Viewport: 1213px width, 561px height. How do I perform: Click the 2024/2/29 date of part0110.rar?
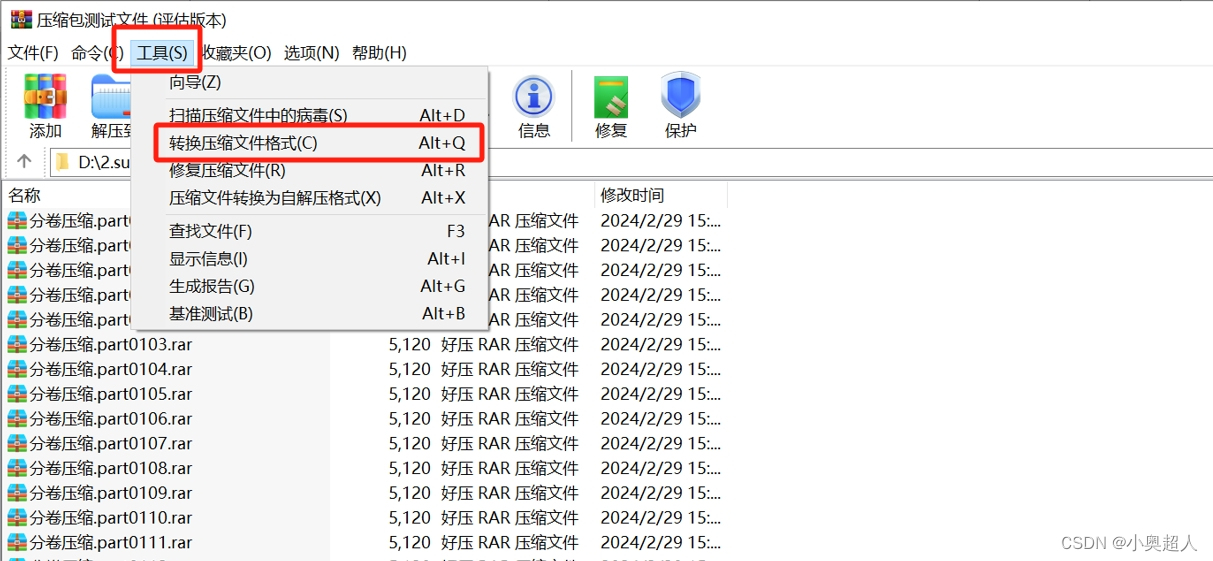660,517
